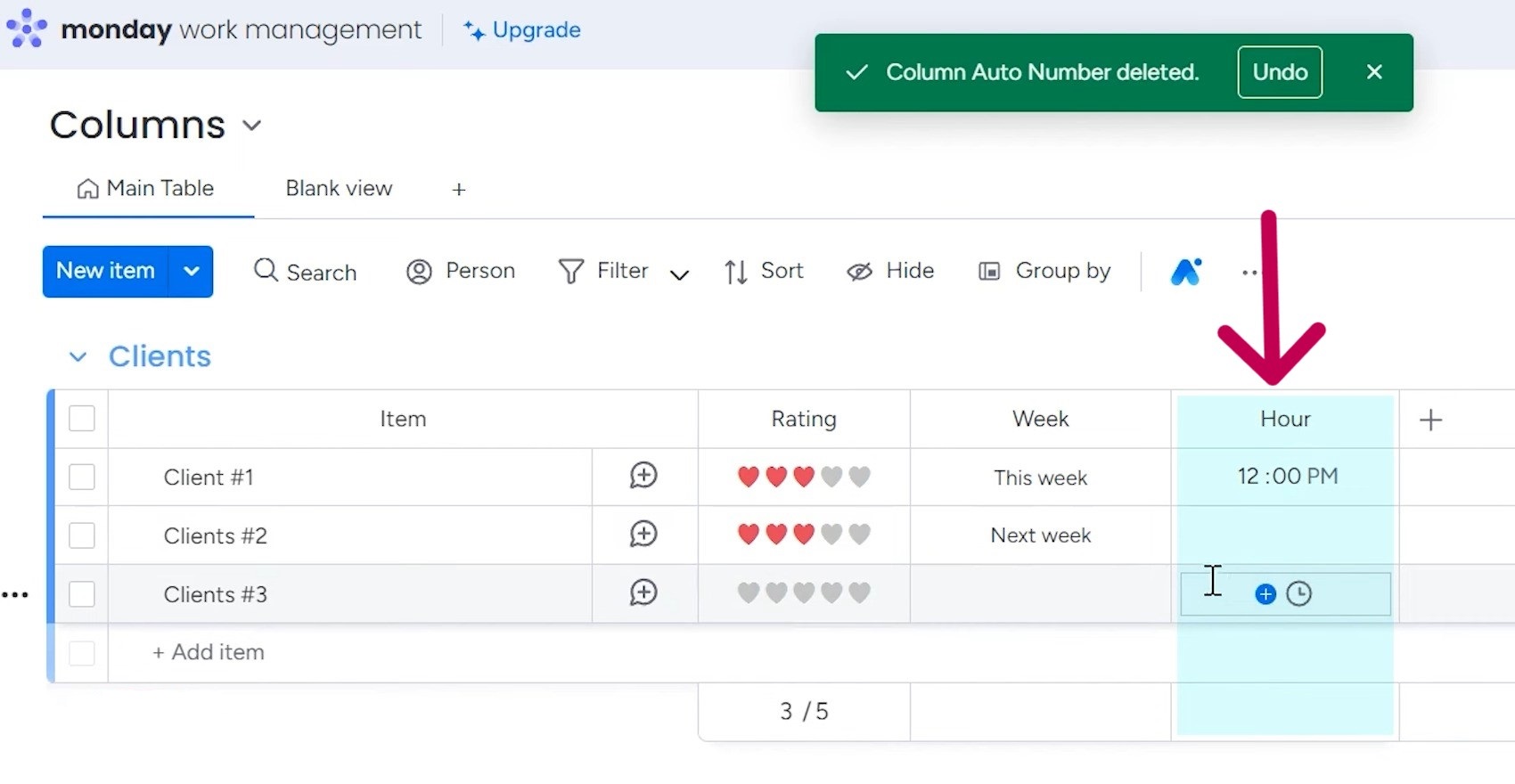The image size is (1515, 784).
Task: Open the toolbar more options ellipsis
Action: click(1249, 273)
